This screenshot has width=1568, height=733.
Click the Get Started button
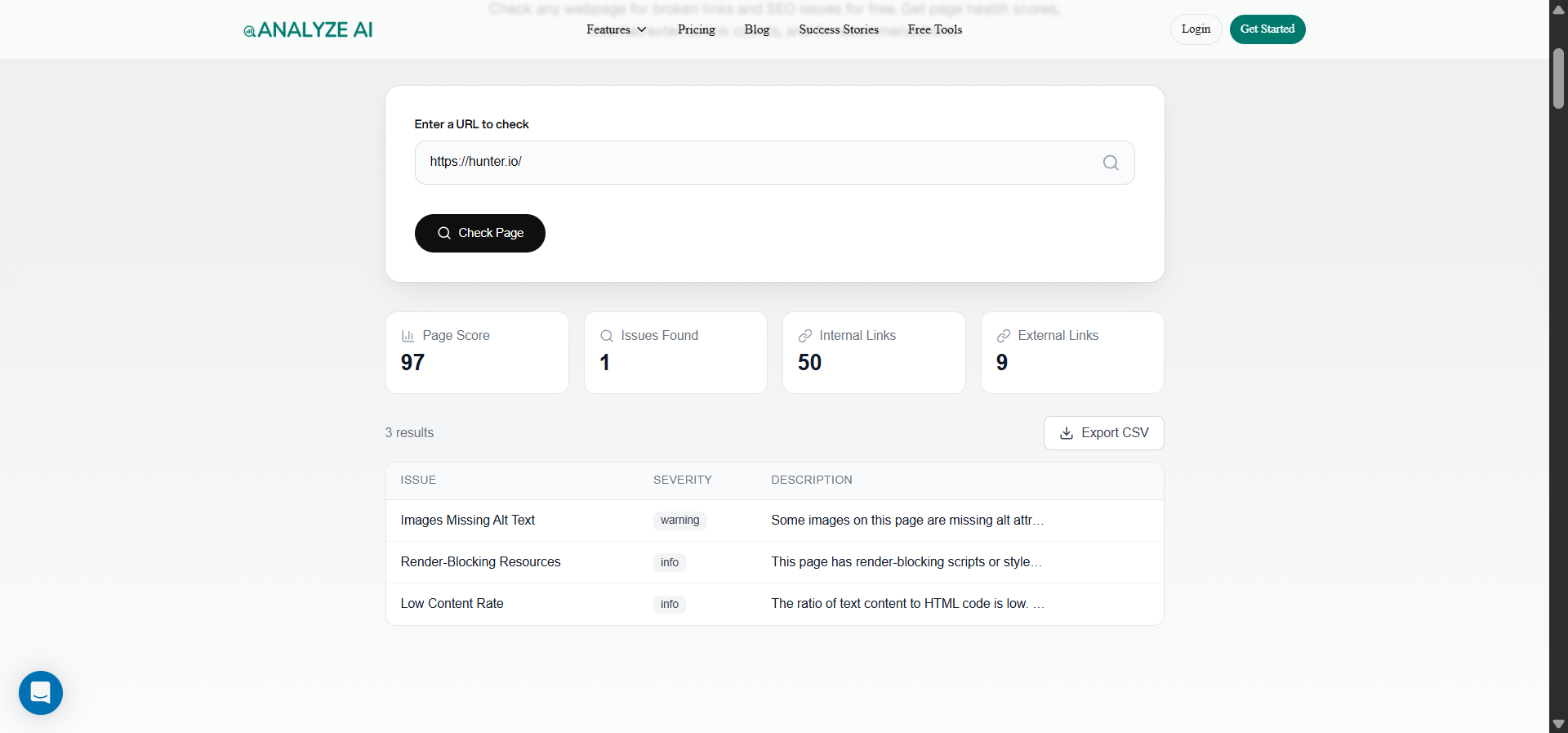tap(1267, 29)
